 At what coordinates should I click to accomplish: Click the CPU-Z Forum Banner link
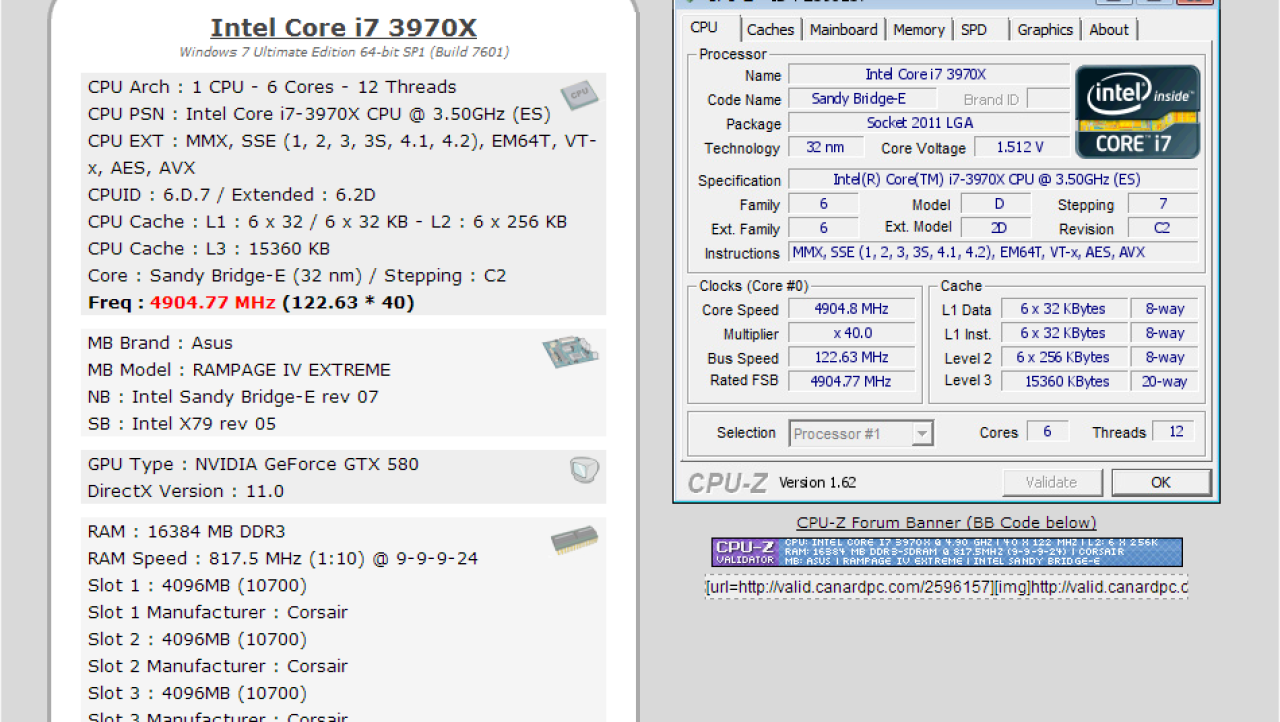946,522
